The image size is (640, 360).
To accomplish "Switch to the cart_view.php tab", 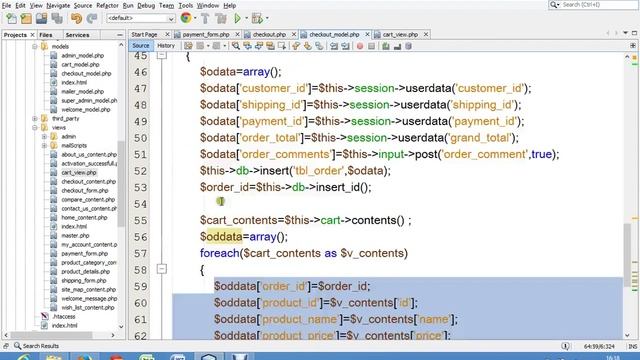I will click(400, 35).
